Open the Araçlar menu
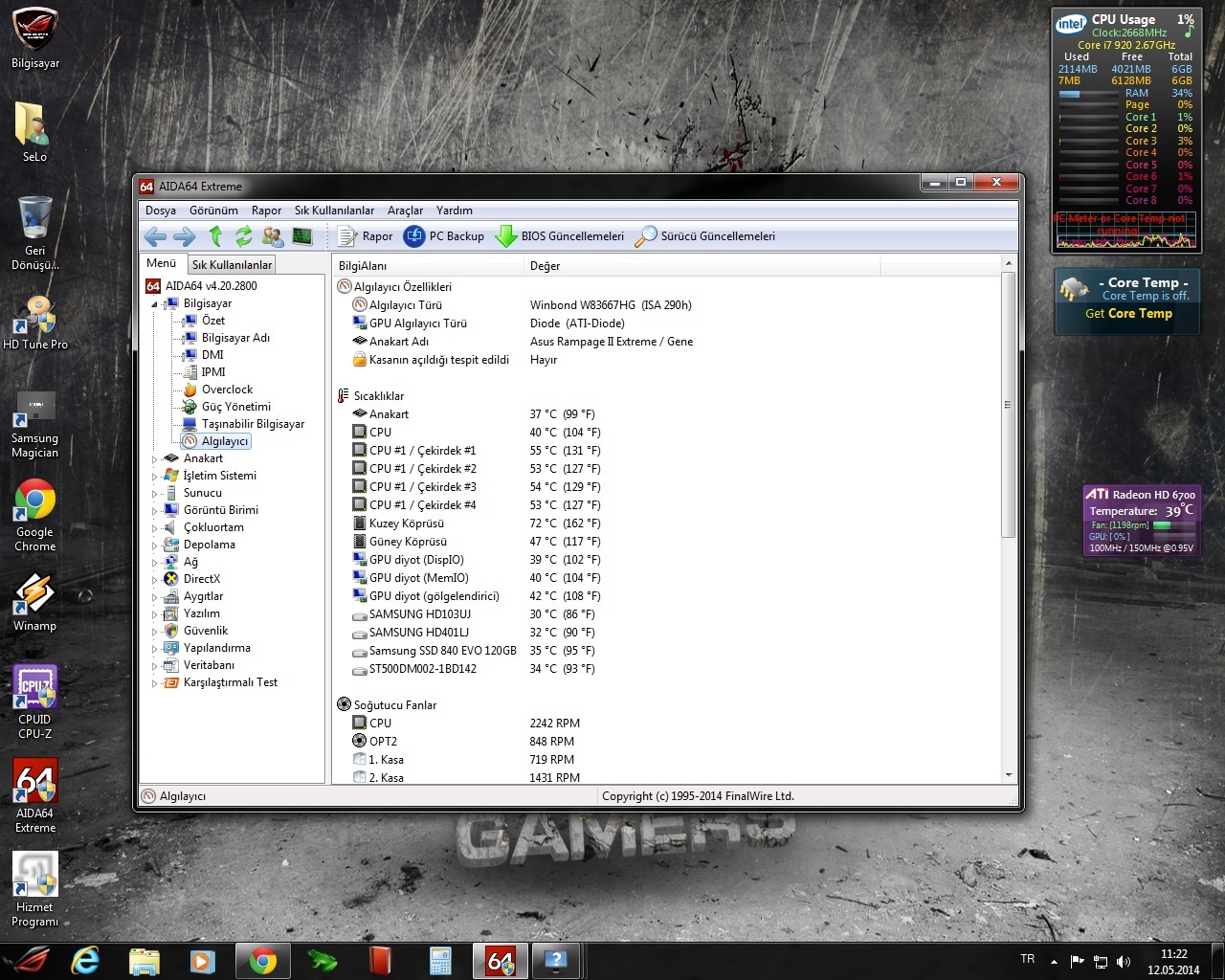This screenshot has height=980, width=1225. pyautogui.click(x=405, y=211)
